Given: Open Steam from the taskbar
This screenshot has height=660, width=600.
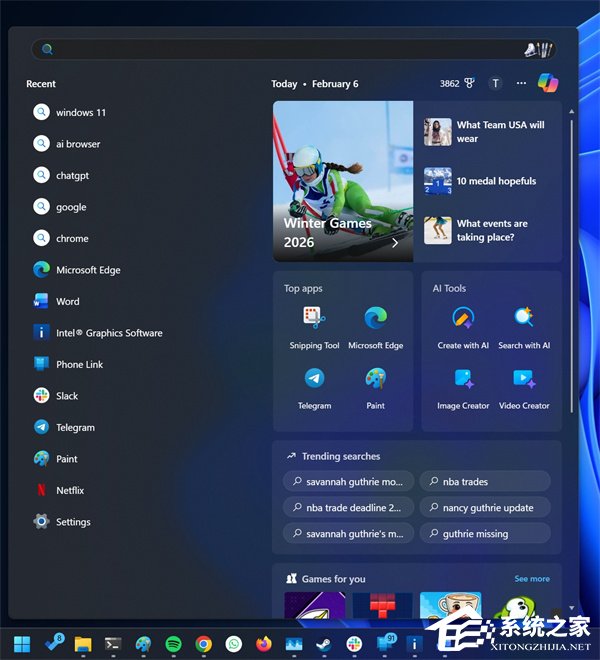Looking at the screenshot, I should (324, 644).
